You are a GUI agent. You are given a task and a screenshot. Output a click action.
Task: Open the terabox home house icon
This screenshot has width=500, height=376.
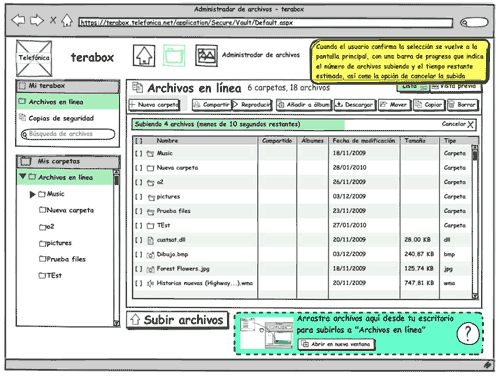tap(144, 56)
